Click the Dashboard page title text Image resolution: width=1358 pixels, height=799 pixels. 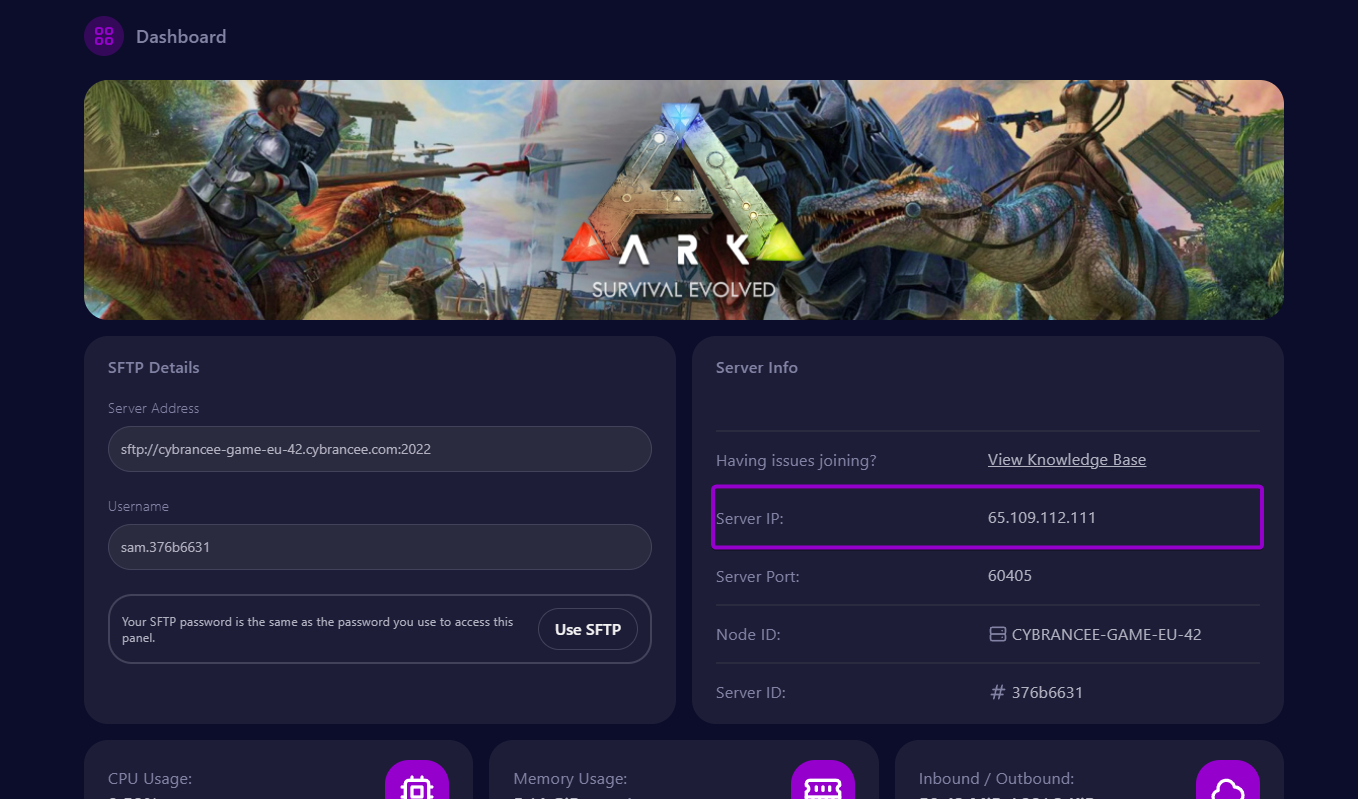(x=181, y=37)
